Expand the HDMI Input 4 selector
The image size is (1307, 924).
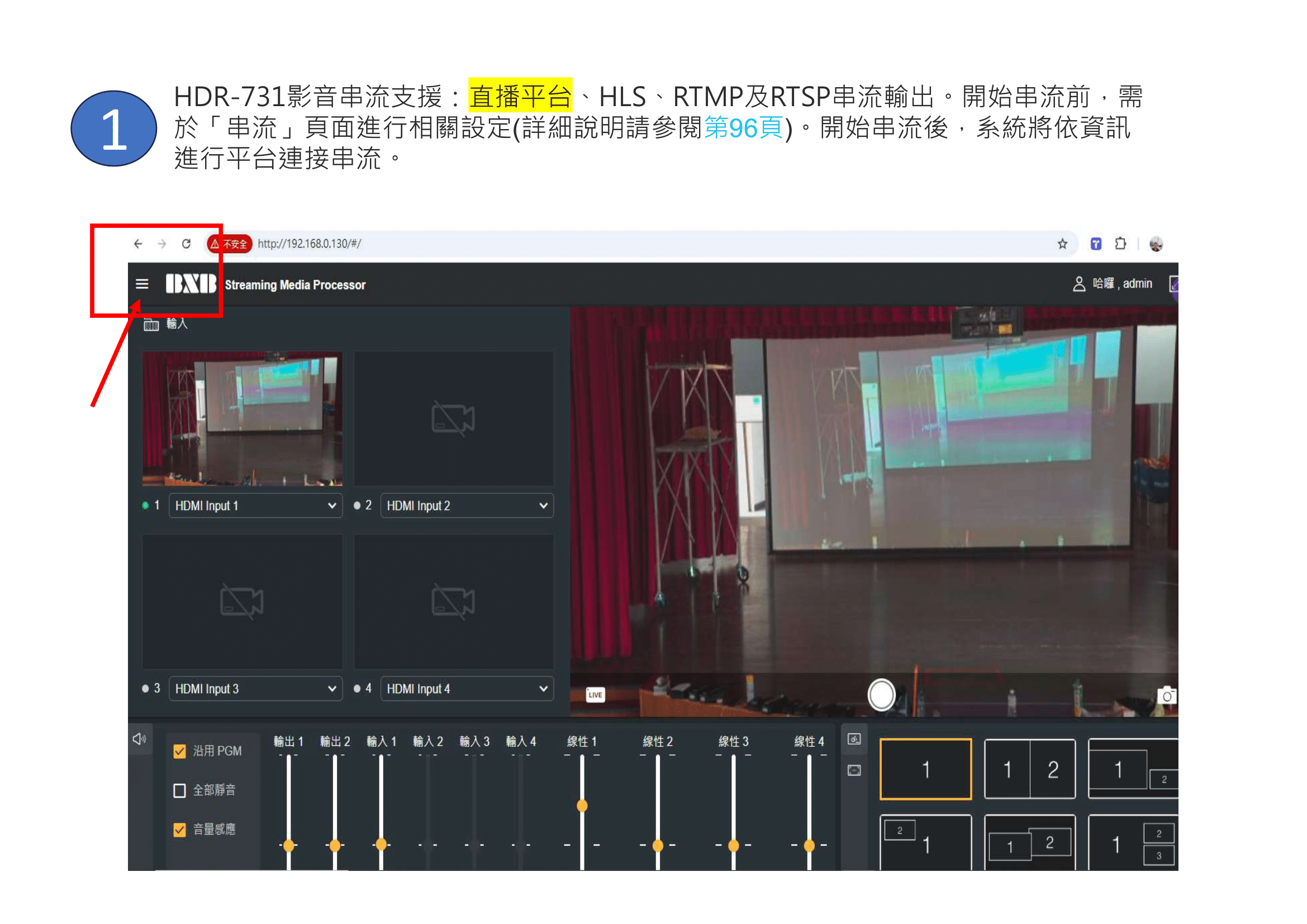(x=466, y=689)
